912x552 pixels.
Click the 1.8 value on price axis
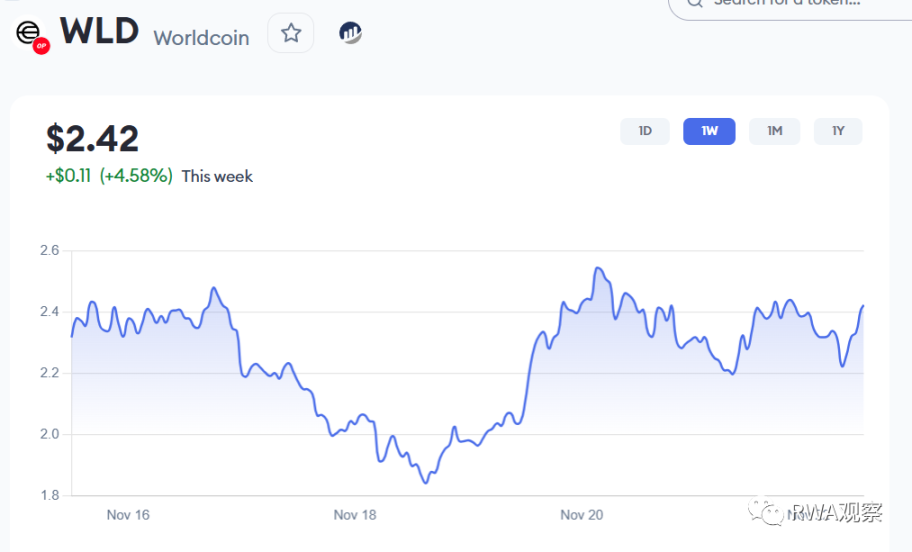[x=49, y=495]
